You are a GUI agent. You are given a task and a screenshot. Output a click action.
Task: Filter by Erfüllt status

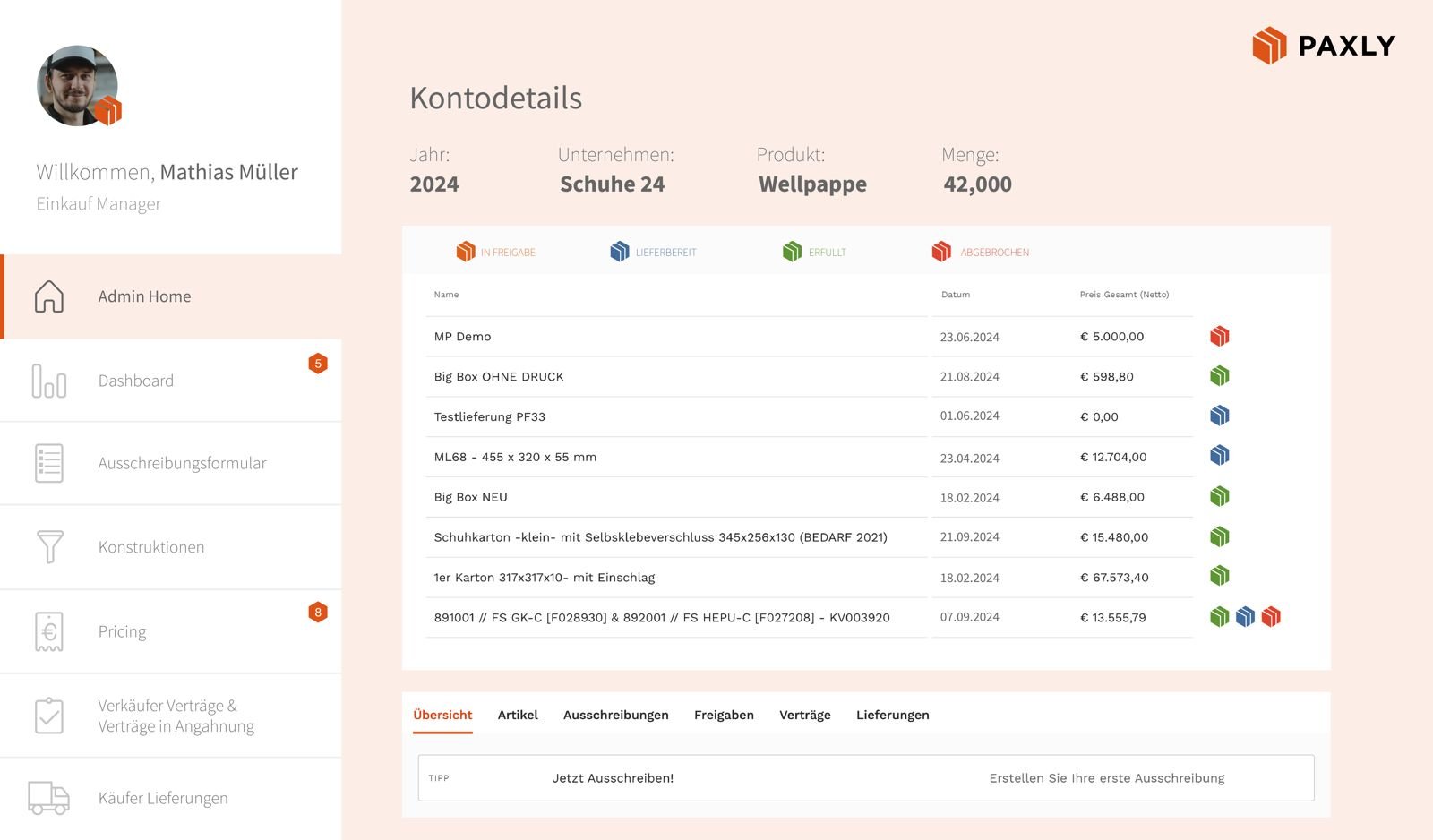click(814, 253)
